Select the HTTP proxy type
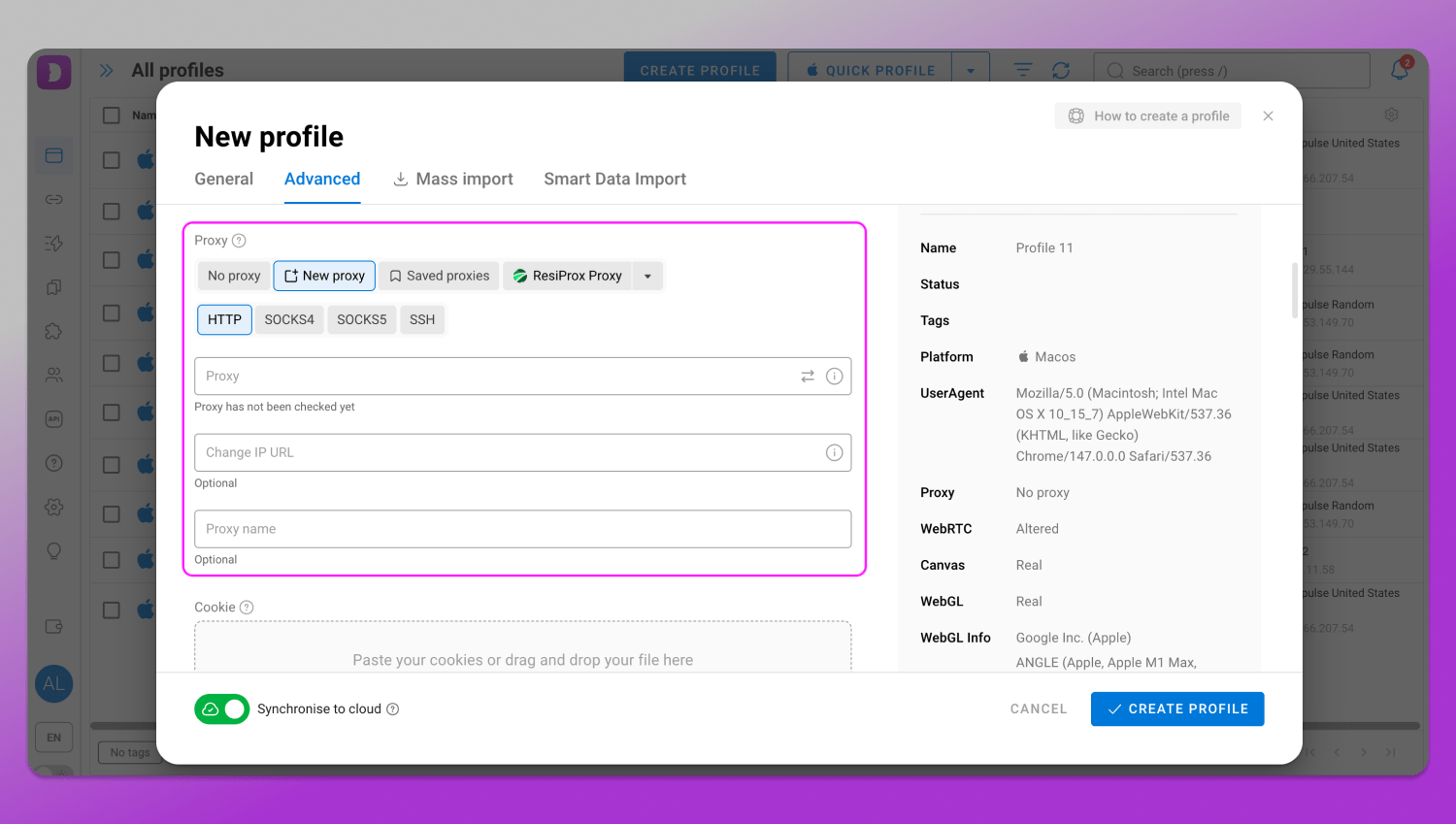Viewport: 1456px width, 824px height. pos(224,319)
